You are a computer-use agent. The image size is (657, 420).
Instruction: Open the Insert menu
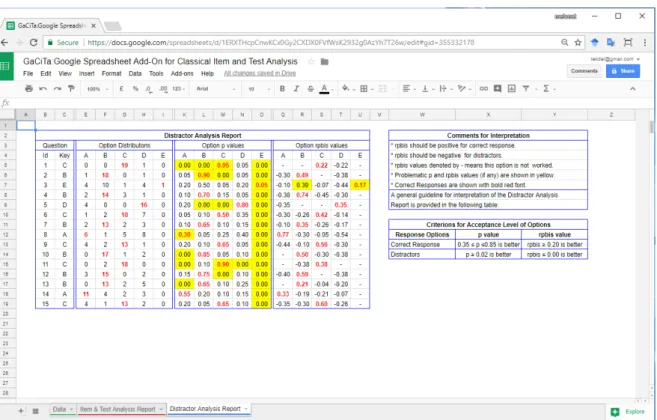(x=87, y=73)
